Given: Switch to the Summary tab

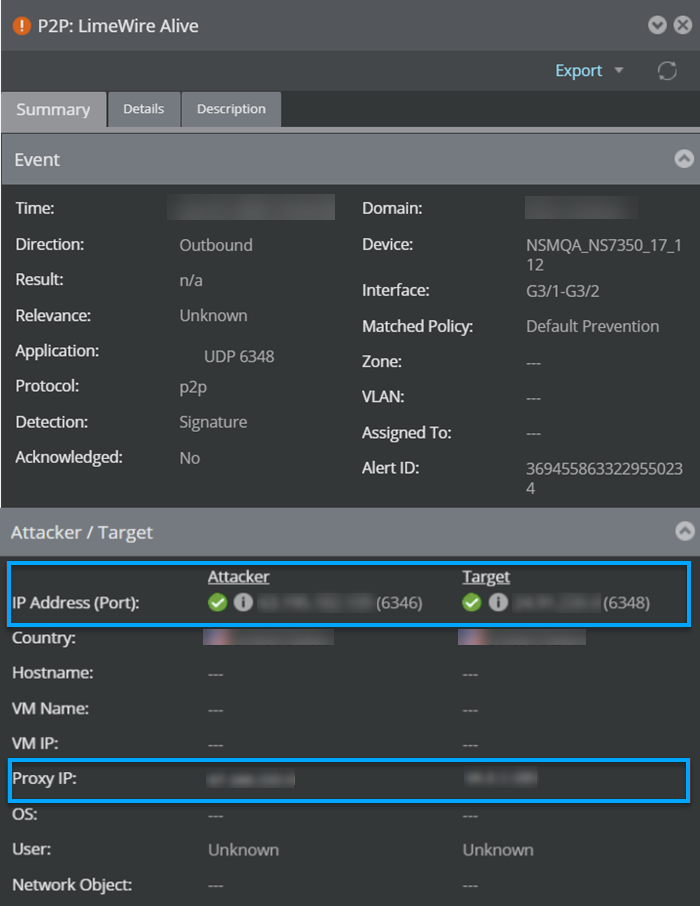Looking at the screenshot, I should [53, 109].
